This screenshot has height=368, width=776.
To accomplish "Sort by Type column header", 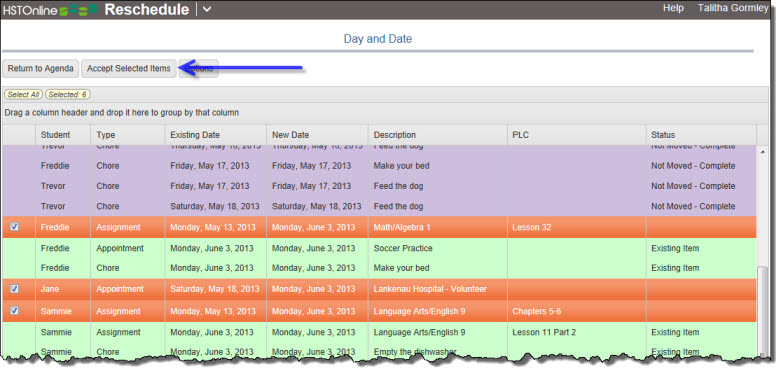I will [x=128, y=135].
